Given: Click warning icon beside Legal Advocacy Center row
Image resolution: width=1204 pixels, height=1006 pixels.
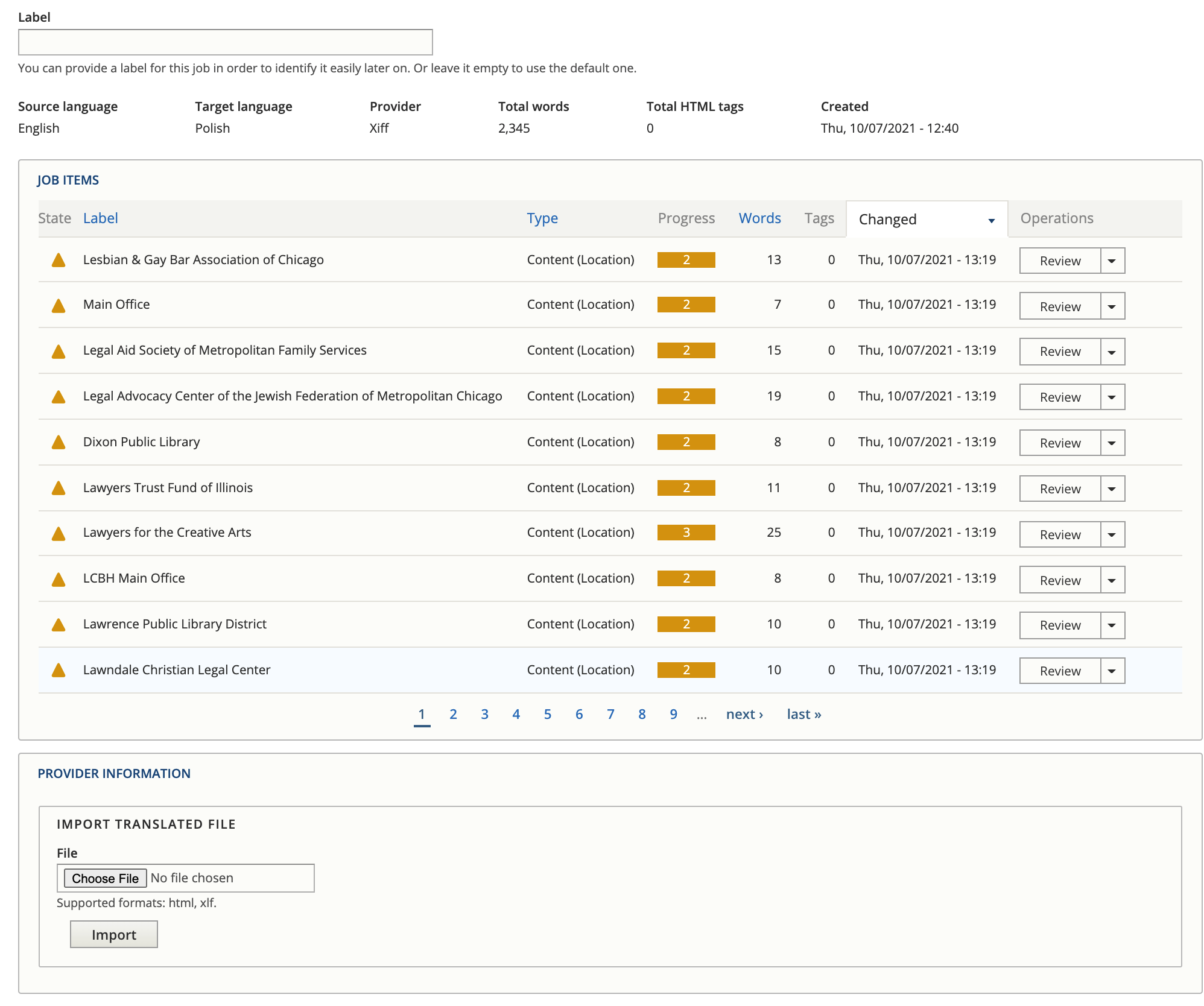Looking at the screenshot, I should 59,397.
